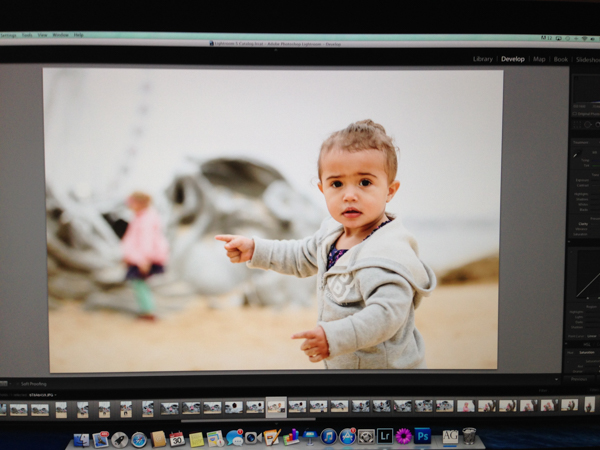Switch to the Book module
600x450 pixels.
[x=561, y=59]
